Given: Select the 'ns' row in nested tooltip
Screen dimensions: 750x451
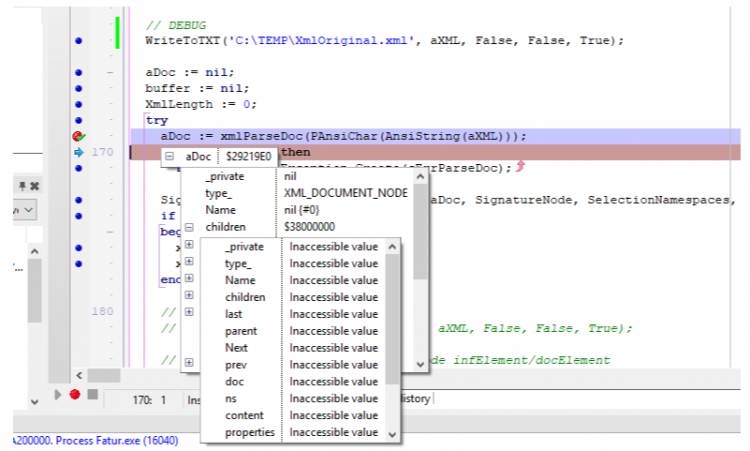Looking at the screenshot, I should point(294,398).
